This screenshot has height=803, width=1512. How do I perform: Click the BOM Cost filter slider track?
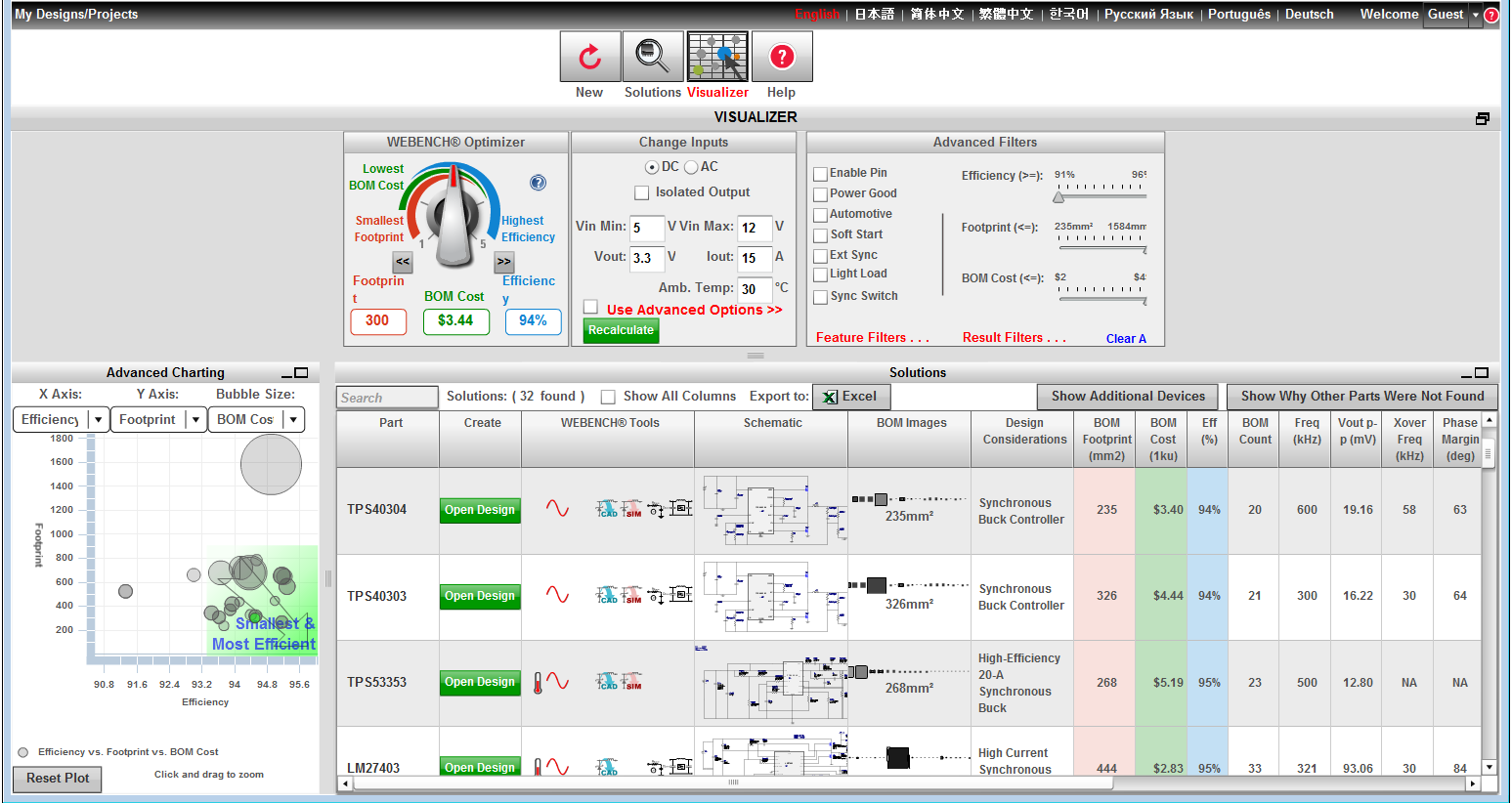coord(1101,300)
